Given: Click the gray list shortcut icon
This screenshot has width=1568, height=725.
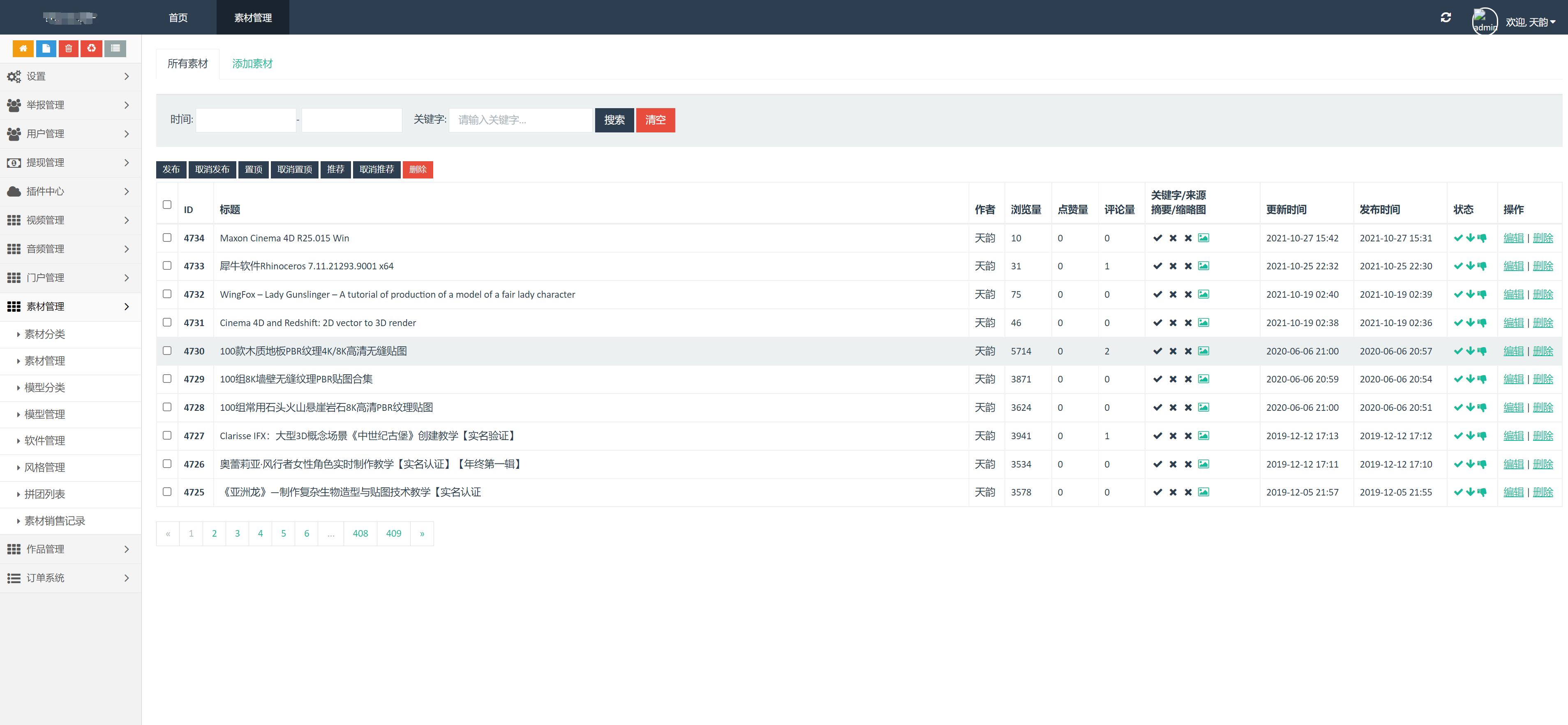Looking at the screenshot, I should tap(115, 48).
